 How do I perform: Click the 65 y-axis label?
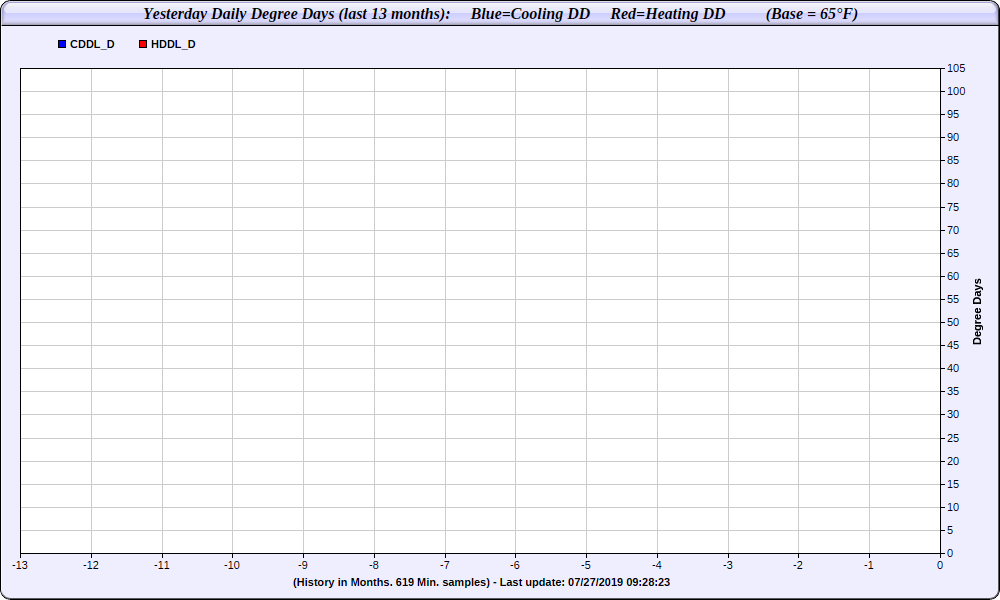[x=953, y=253]
